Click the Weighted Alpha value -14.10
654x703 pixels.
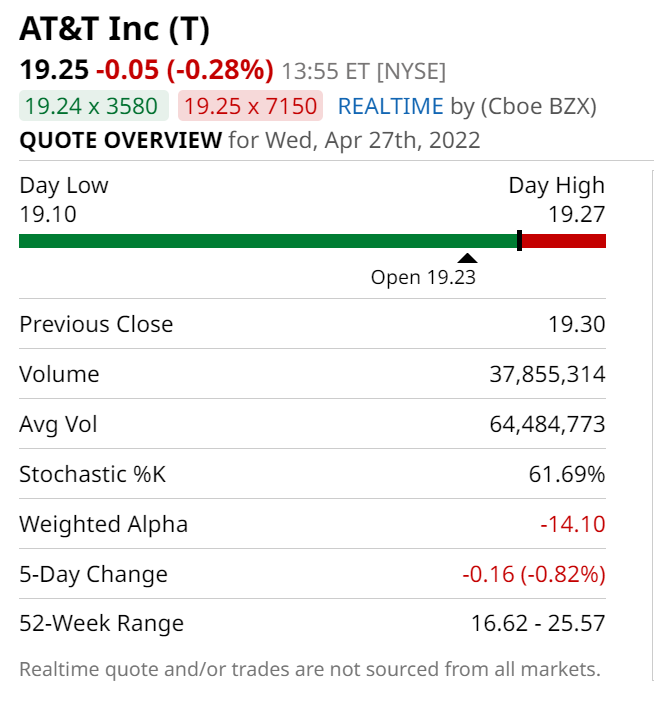(x=572, y=524)
